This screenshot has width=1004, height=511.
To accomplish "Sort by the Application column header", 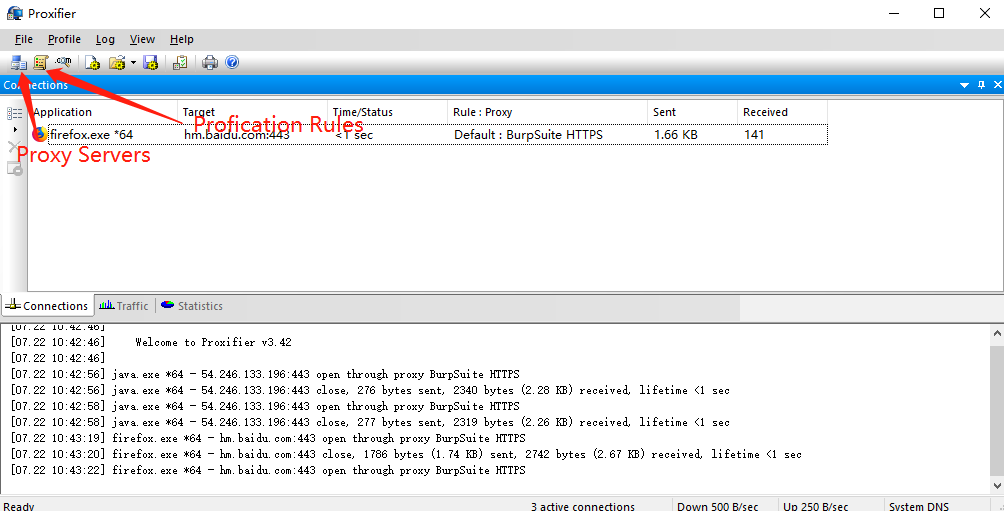I will (x=102, y=112).
